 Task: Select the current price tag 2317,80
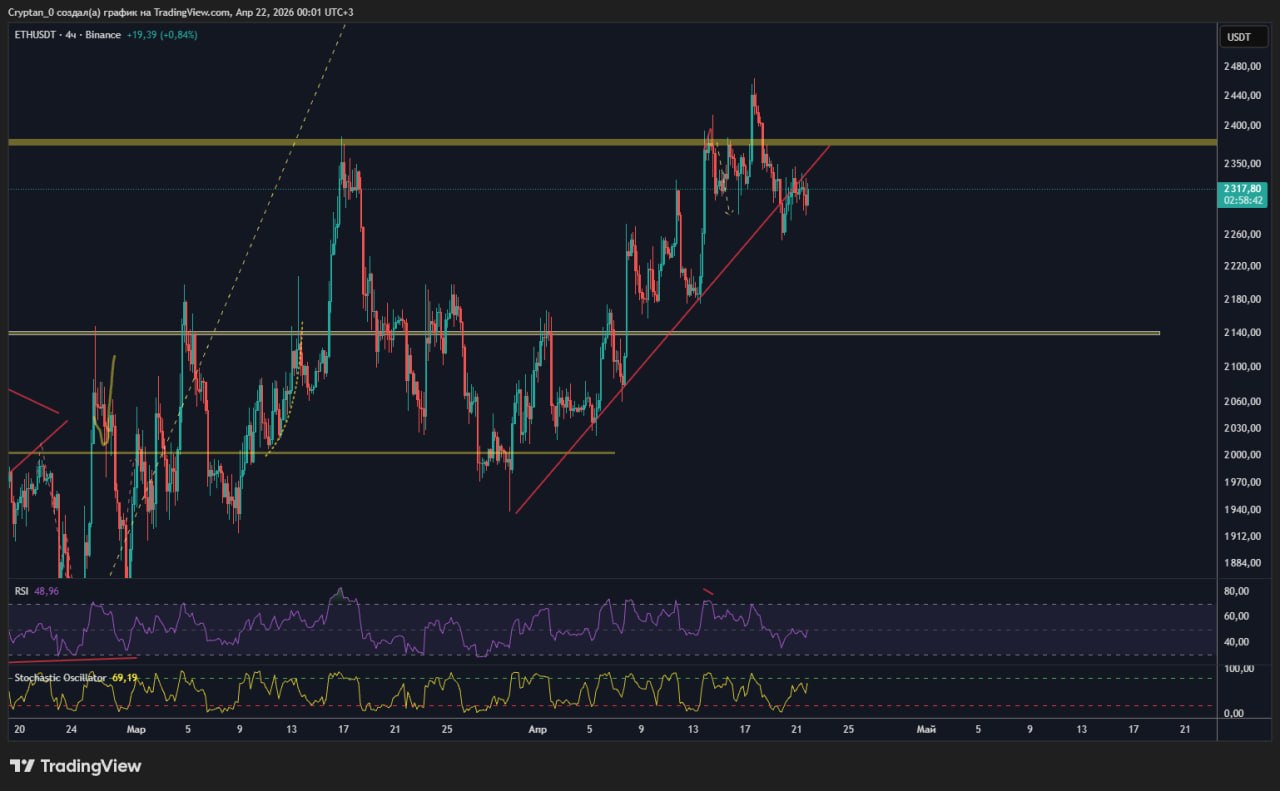click(x=1243, y=188)
